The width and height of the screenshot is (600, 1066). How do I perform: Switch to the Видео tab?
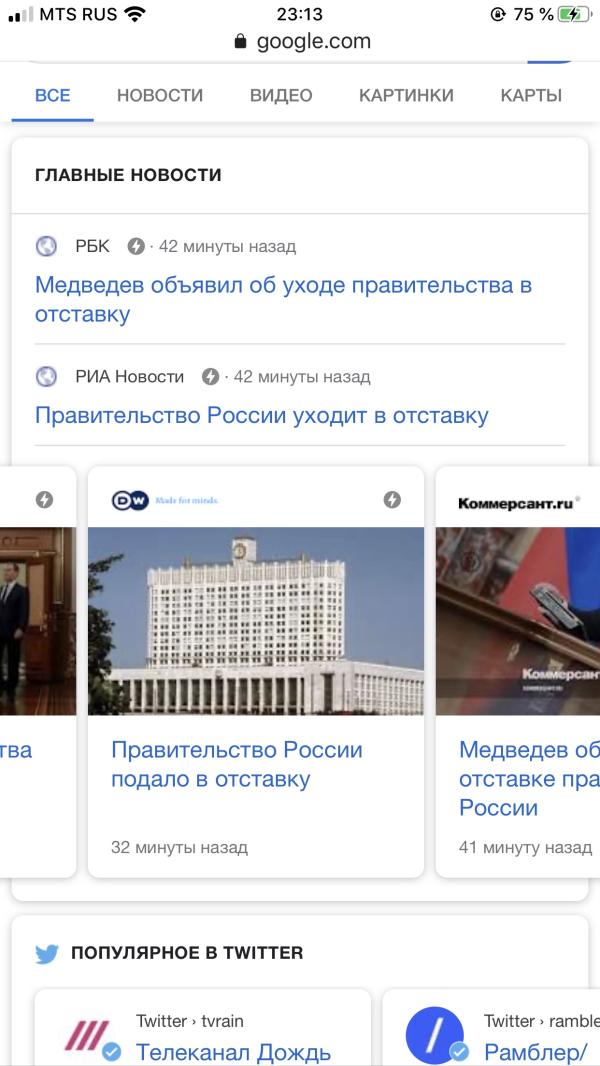[281, 95]
